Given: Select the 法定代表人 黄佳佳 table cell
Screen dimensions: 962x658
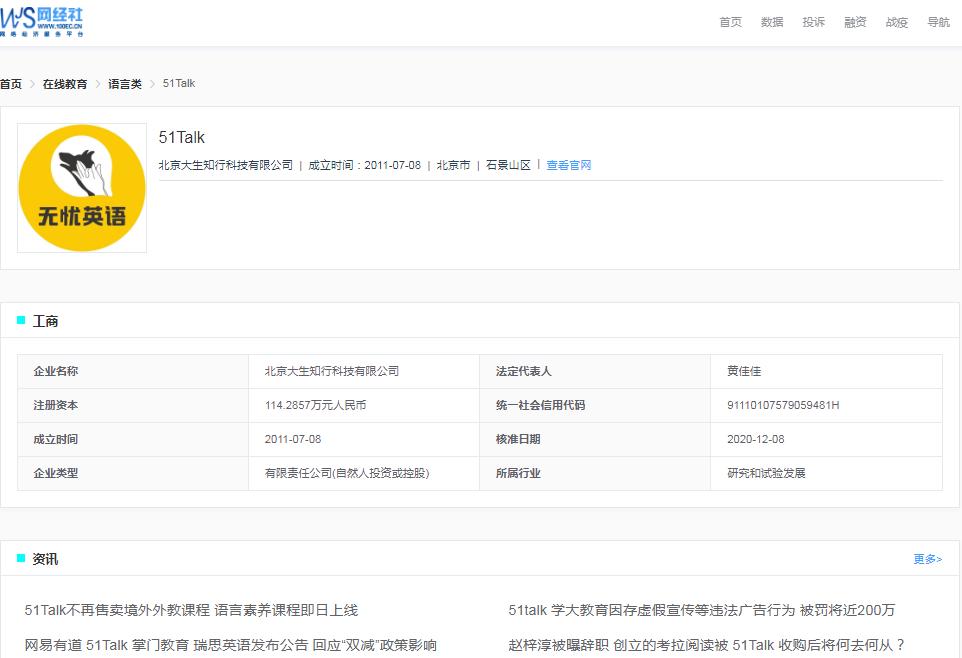Looking at the screenshot, I should coord(826,371).
